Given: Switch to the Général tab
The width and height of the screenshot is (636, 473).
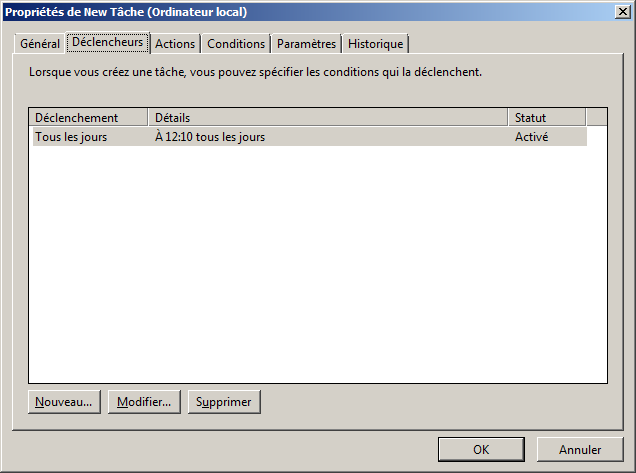Looking at the screenshot, I should [x=40, y=44].
